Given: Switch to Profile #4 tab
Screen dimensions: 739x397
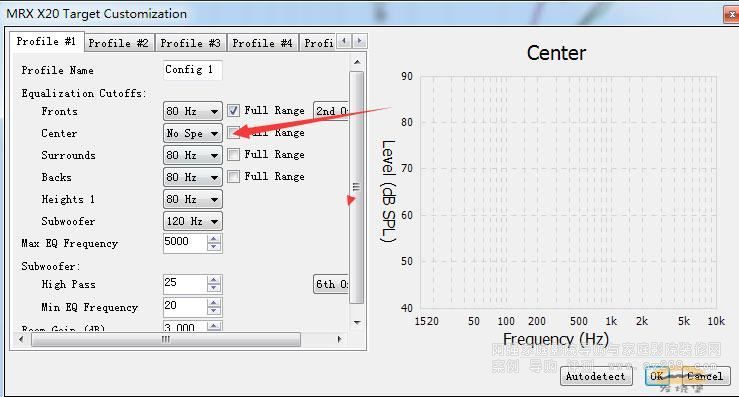Looking at the screenshot, I should tap(263, 43).
